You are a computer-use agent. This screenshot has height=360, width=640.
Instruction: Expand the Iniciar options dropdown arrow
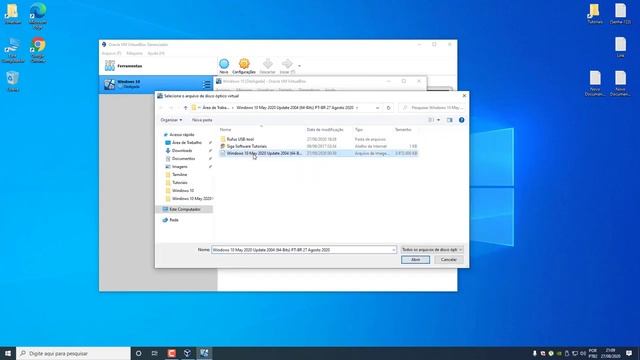click(x=299, y=66)
